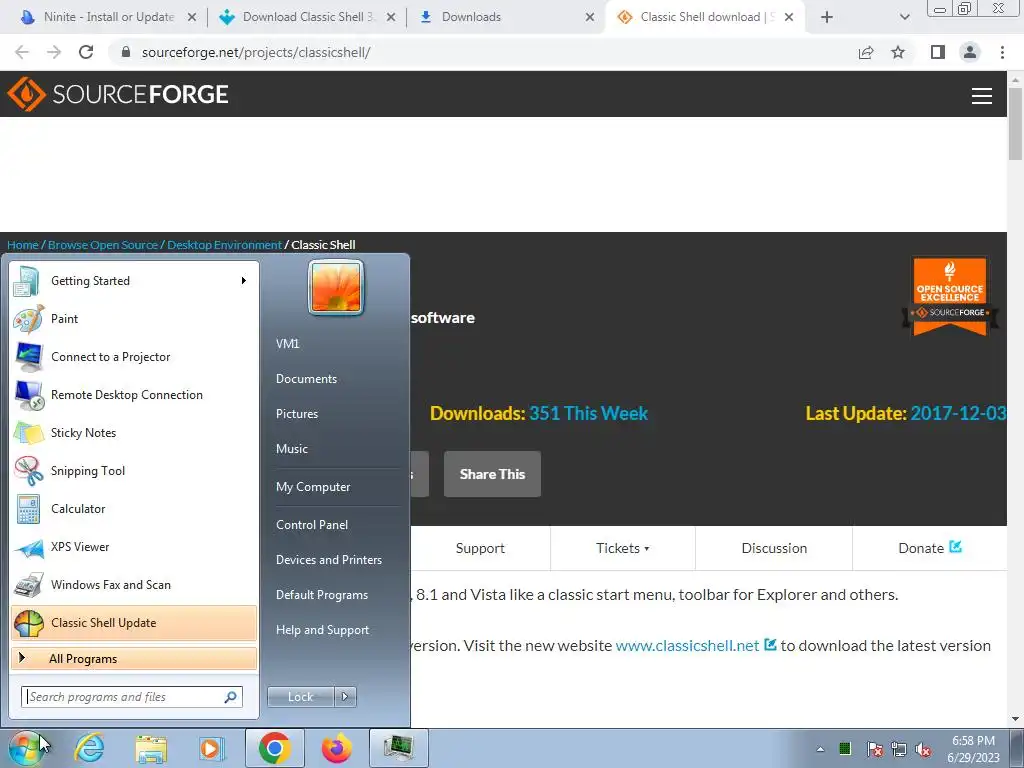This screenshot has width=1024, height=768.
Task: Open the Donate tab
Action: [929, 548]
